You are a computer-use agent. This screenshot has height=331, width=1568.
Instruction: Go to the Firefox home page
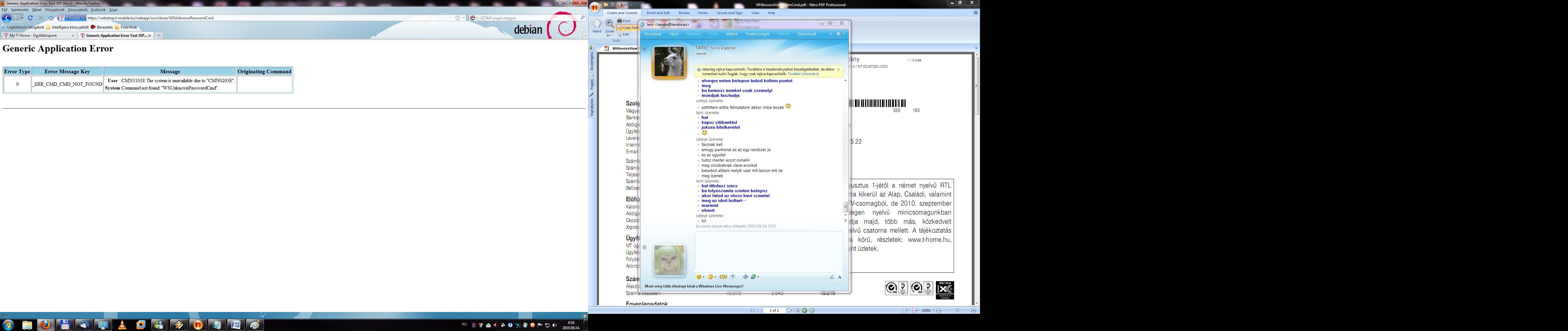pyautogui.click(x=51, y=18)
